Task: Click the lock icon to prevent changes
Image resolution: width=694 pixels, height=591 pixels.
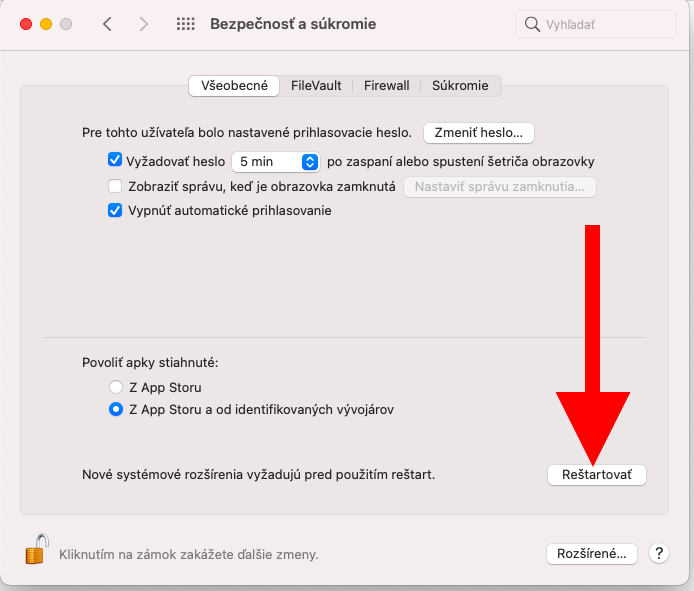Action: [37, 549]
